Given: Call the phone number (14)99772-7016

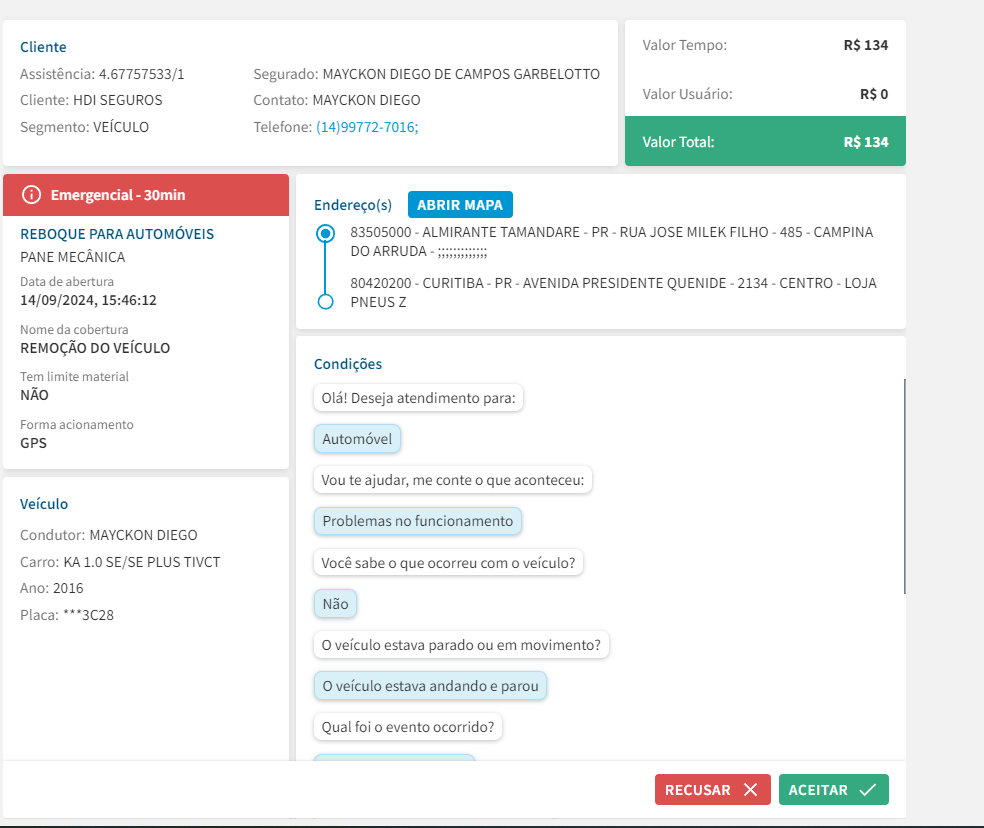Looking at the screenshot, I should coord(367,127).
